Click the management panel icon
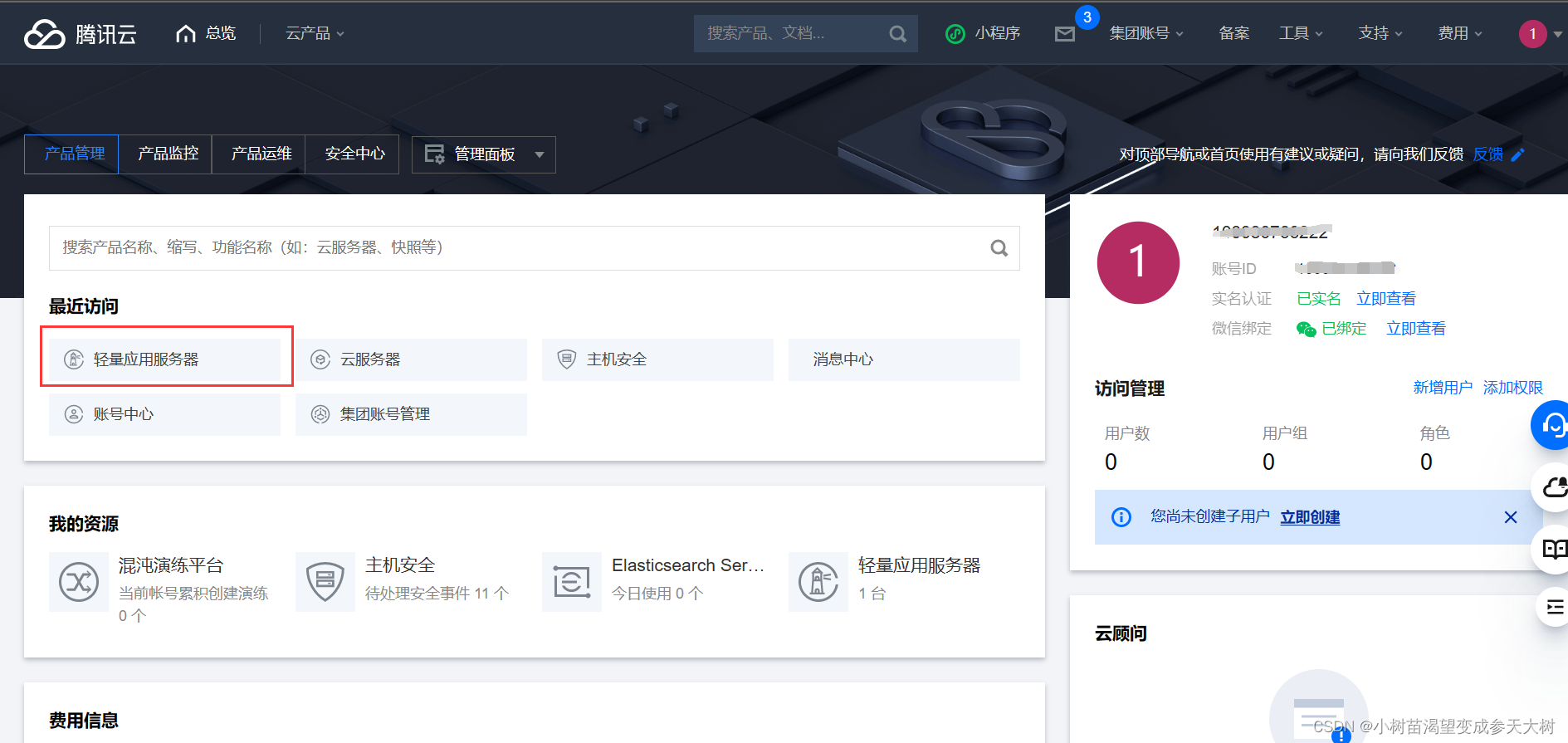This screenshot has height=743, width=1568. coord(434,154)
